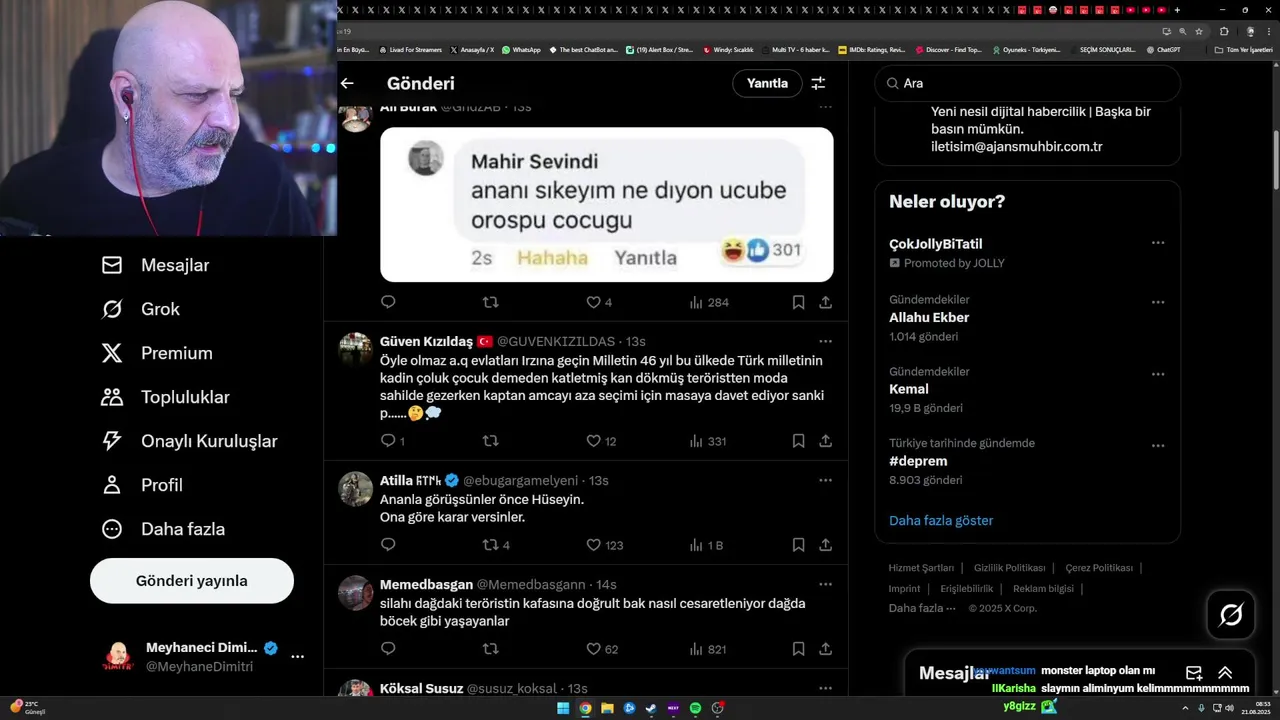This screenshot has height=720, width=1280.
Task: Repost Atilla's post with 4 reposts
Action: (496, 545)
